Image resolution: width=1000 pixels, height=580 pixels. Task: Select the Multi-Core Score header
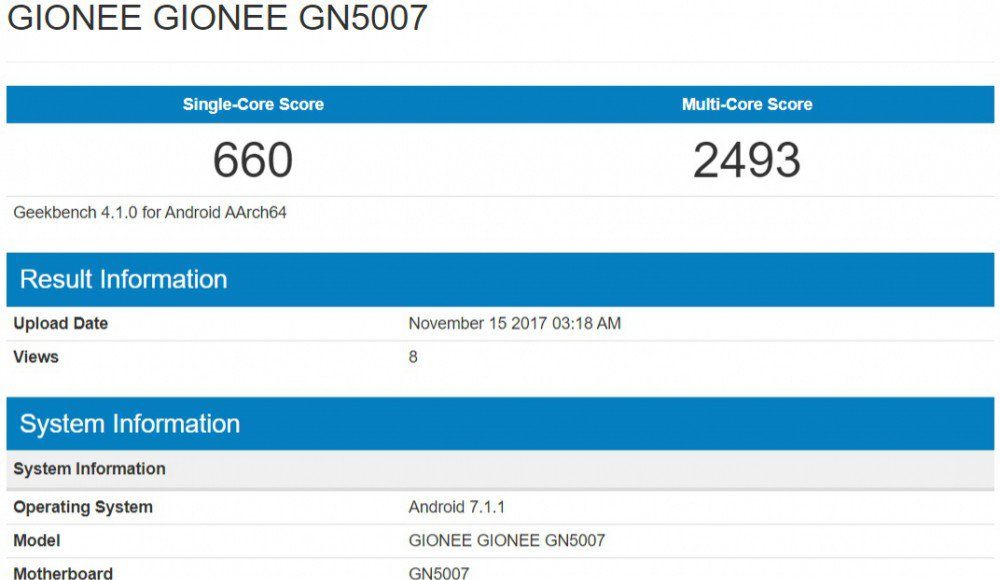tap(747, 104)
